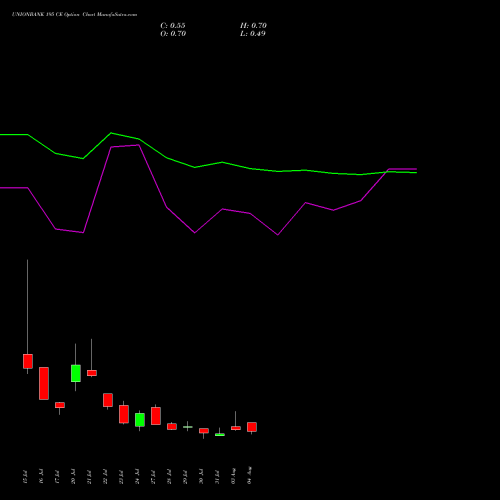Click the '22 Jul' date label
The image size is (500, 500).
click(x=105, y=477)
